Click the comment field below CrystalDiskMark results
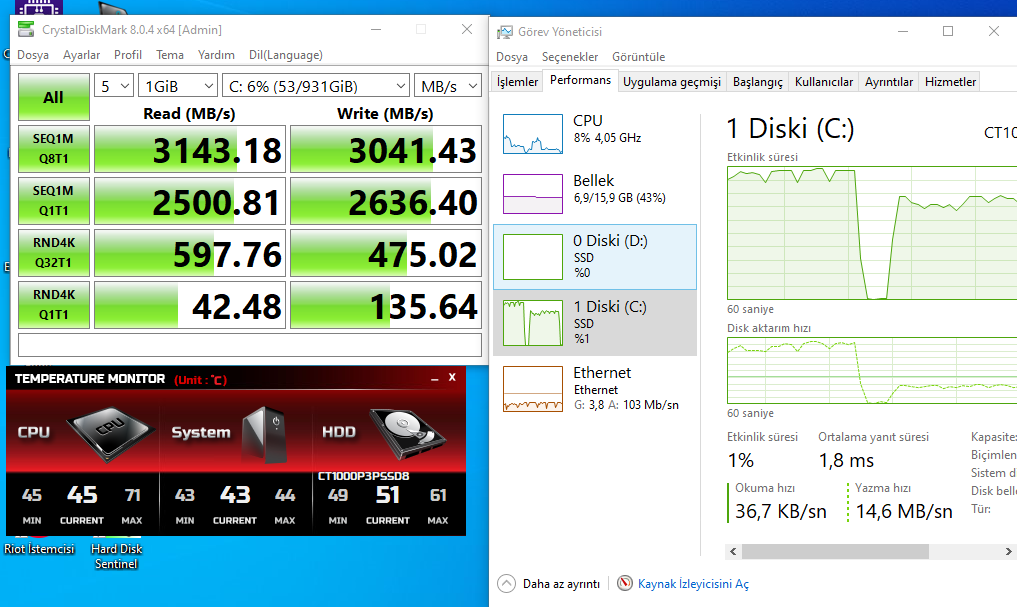Viewport: 1017px width, 607px height. pyautogui.click(x=250, y=345)
